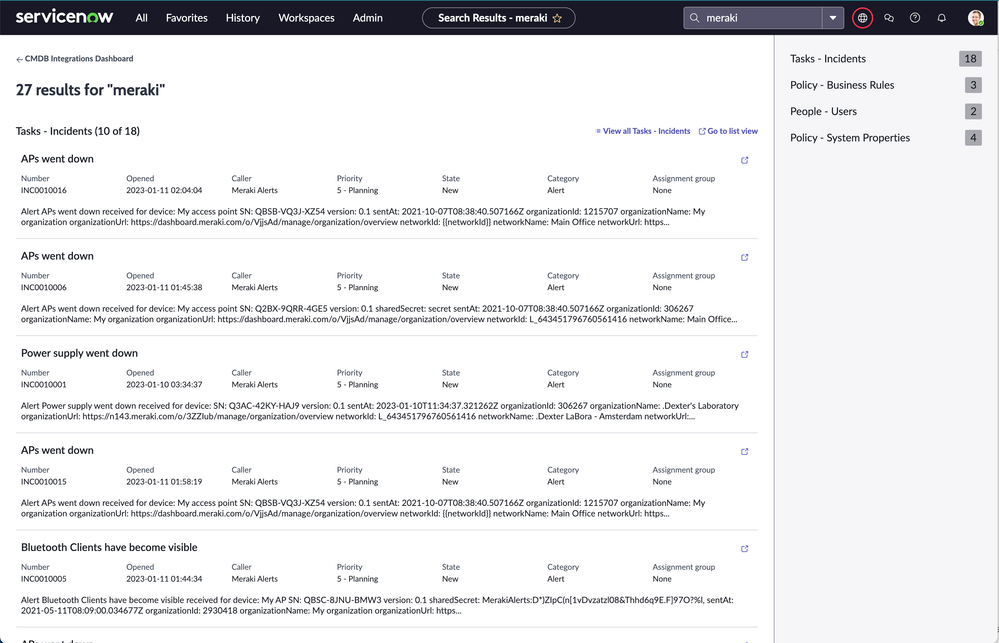Open APs went down incident INC0010016 title
999x643 pixels.
tap(57, 159)
